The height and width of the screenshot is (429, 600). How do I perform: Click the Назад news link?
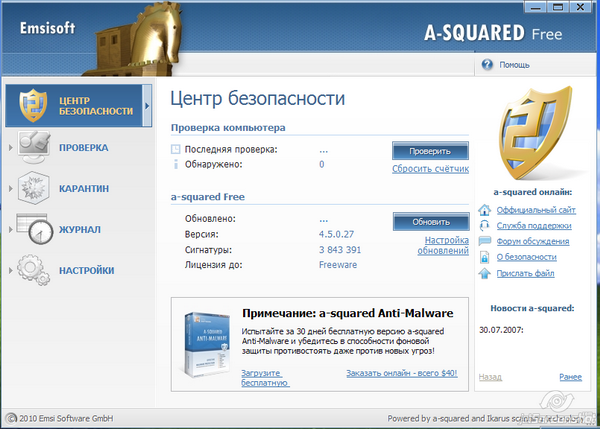(490, 377)
